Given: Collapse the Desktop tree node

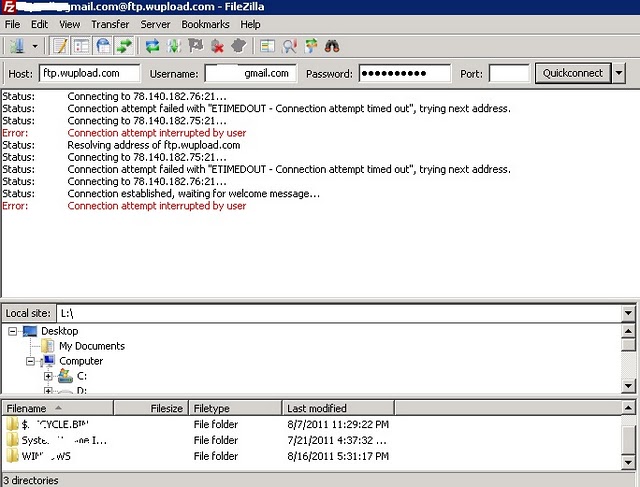Looking at the screenshot, I should pos(14,331).
